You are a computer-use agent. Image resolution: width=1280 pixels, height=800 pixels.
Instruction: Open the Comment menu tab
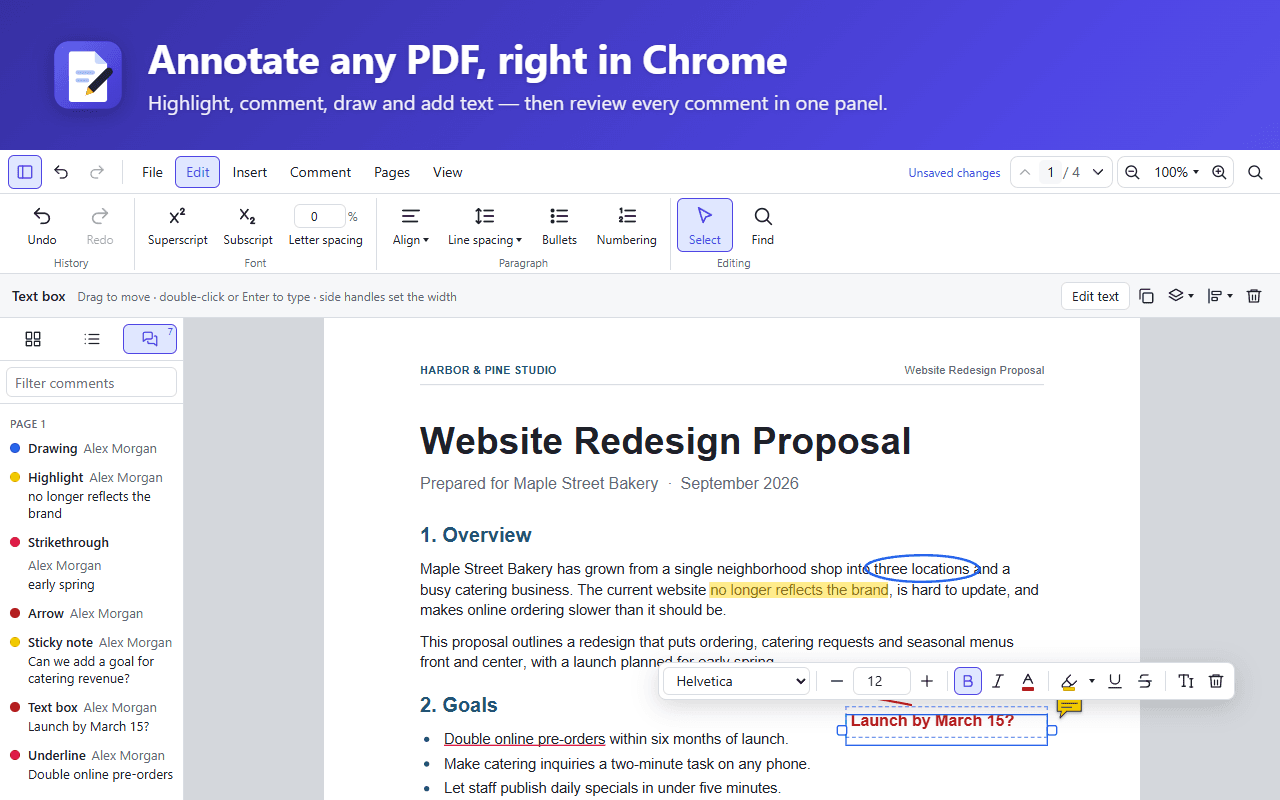click(x=320, y=172)
